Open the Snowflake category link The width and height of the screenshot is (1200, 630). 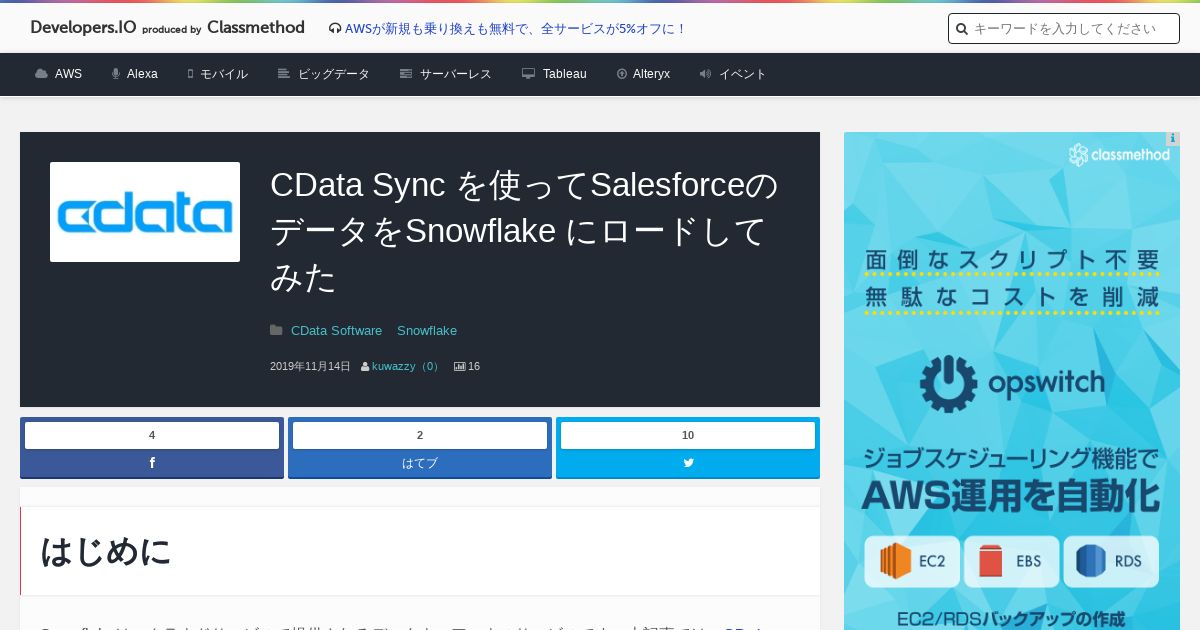point(427,330)
